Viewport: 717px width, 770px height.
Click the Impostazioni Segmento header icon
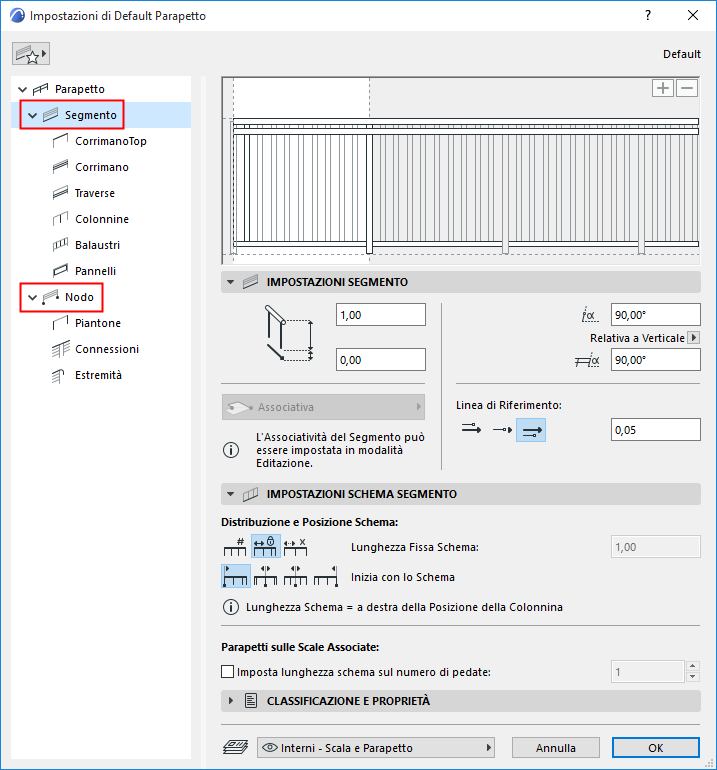pos(250,282)
